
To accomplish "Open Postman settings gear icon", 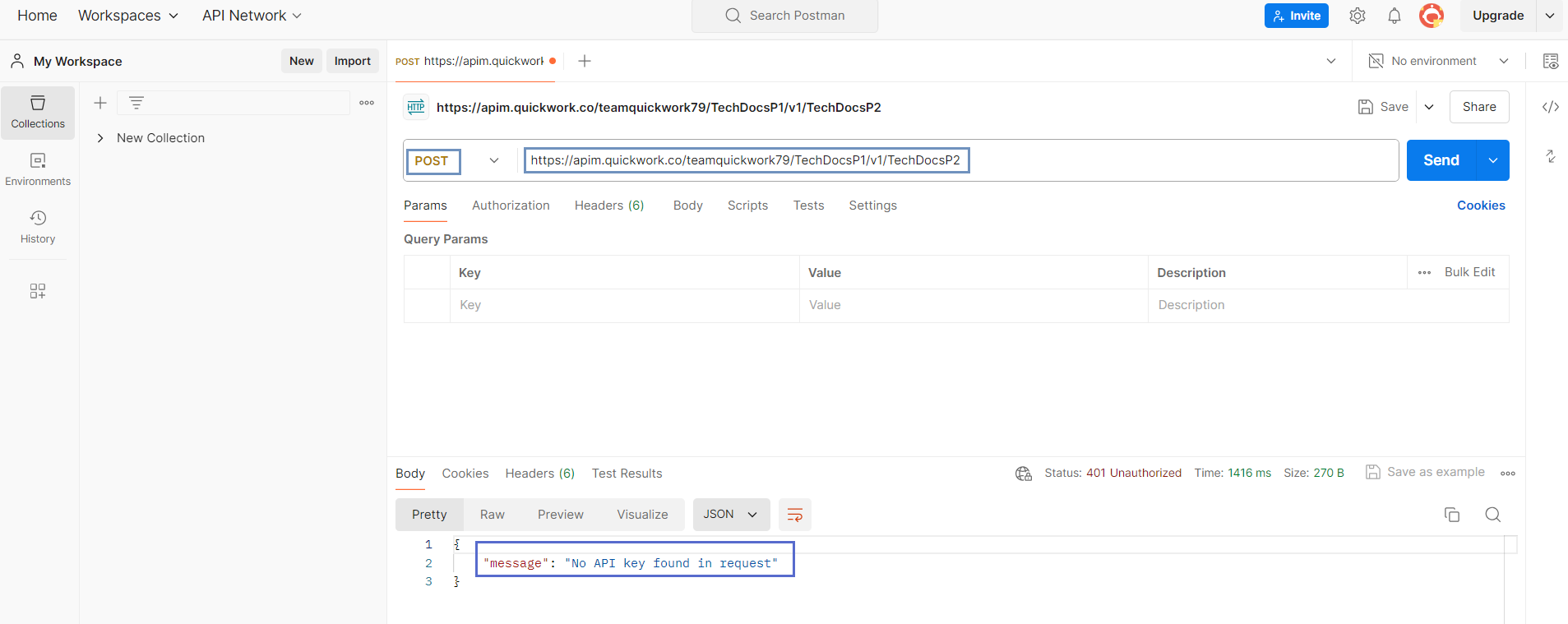I will [x=1358, y=16].
